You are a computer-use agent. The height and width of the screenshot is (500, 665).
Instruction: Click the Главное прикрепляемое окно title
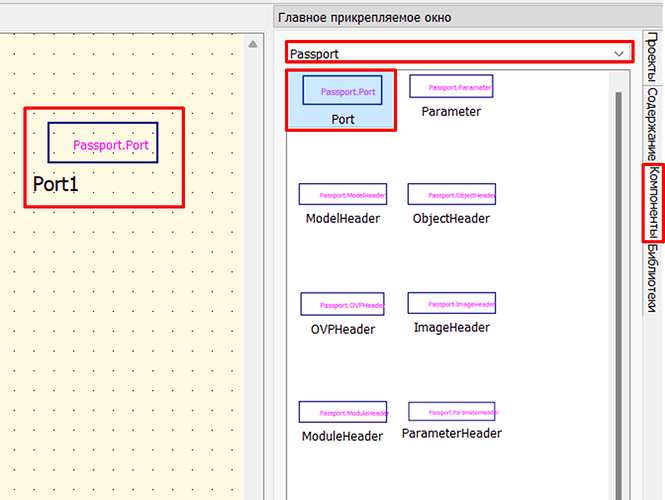click(364, 18)
